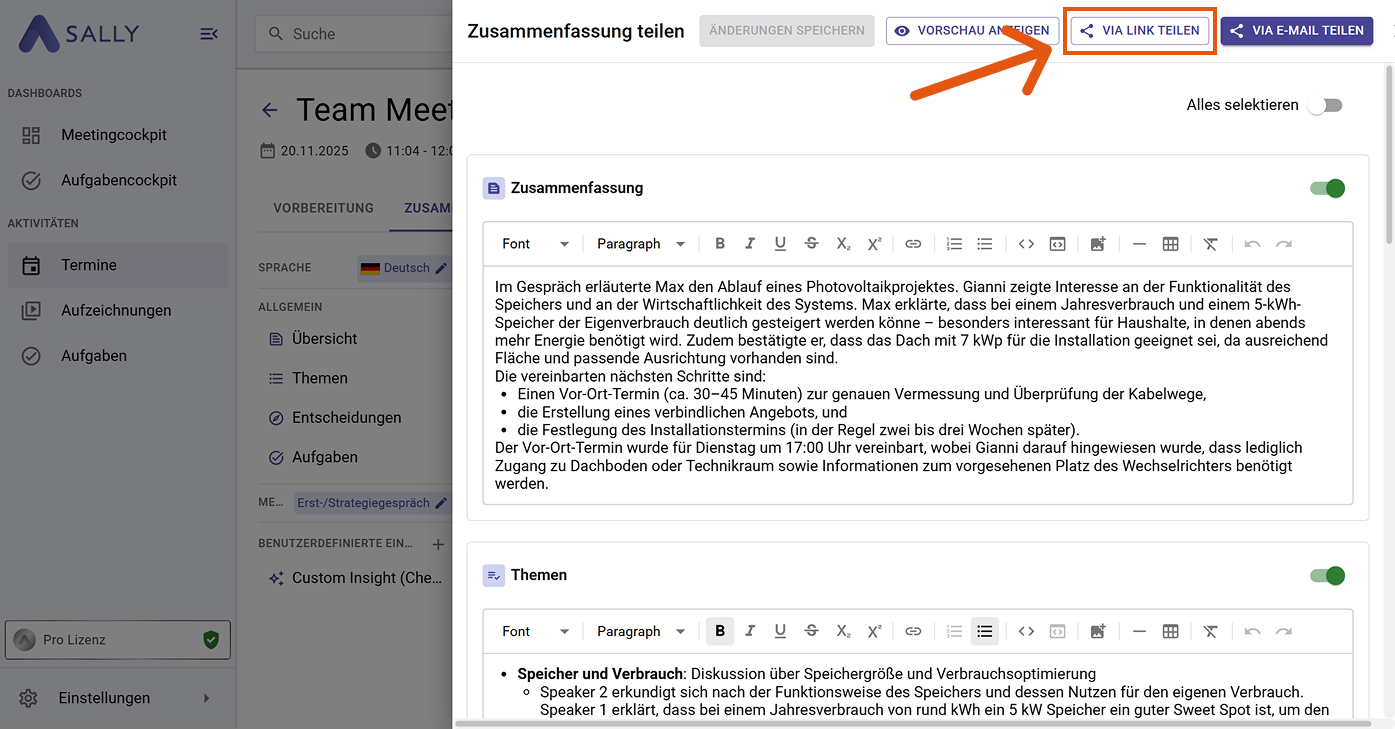
Task: Clear formatting in Zusammenfassung editor
Action: 1210,244
